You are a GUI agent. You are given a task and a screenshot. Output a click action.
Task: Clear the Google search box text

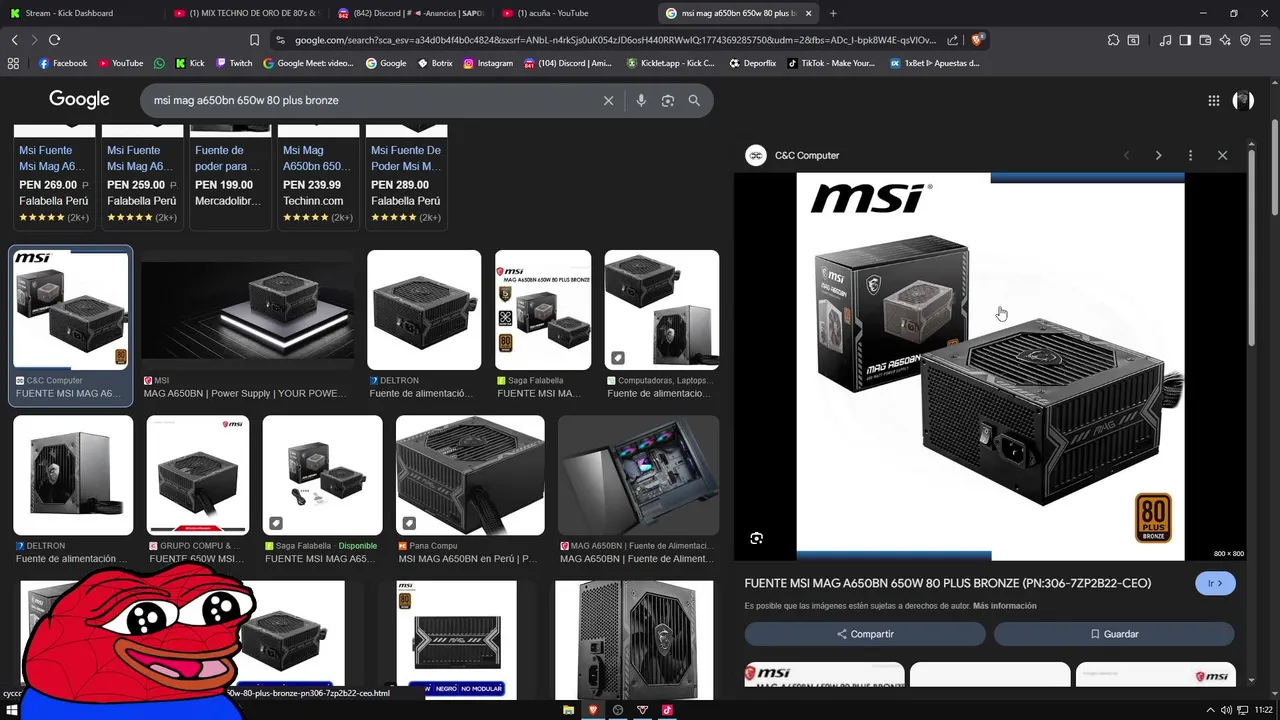pyautogui.click(x=608, y=100)
